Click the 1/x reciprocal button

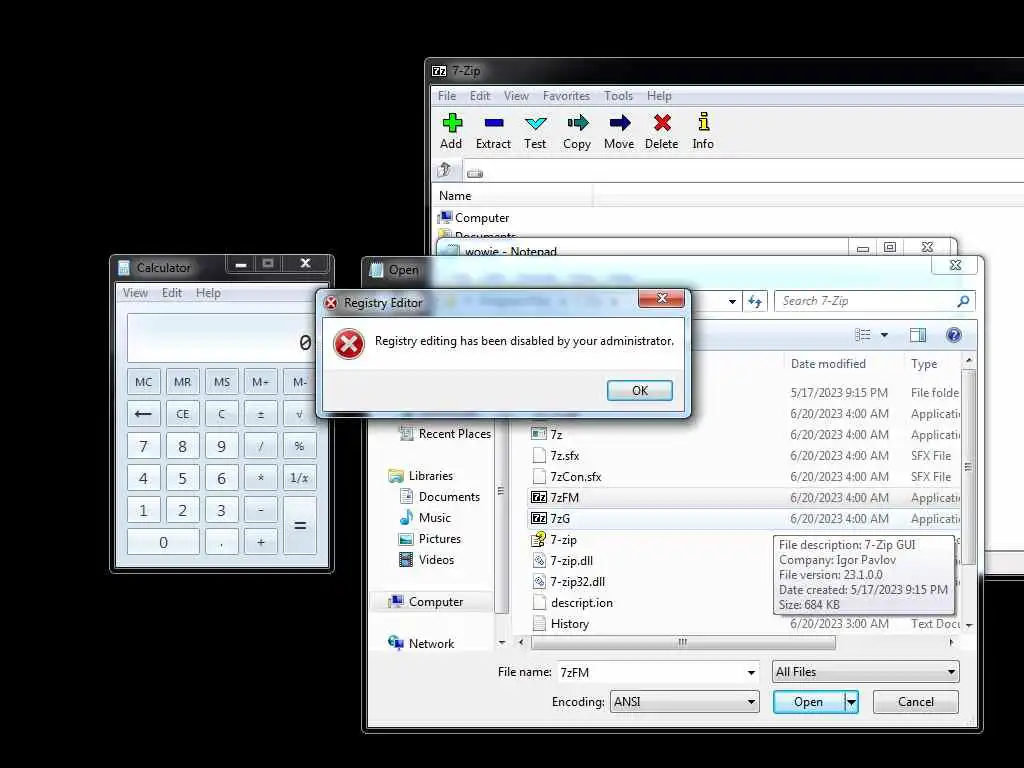(x=300, y=478)
